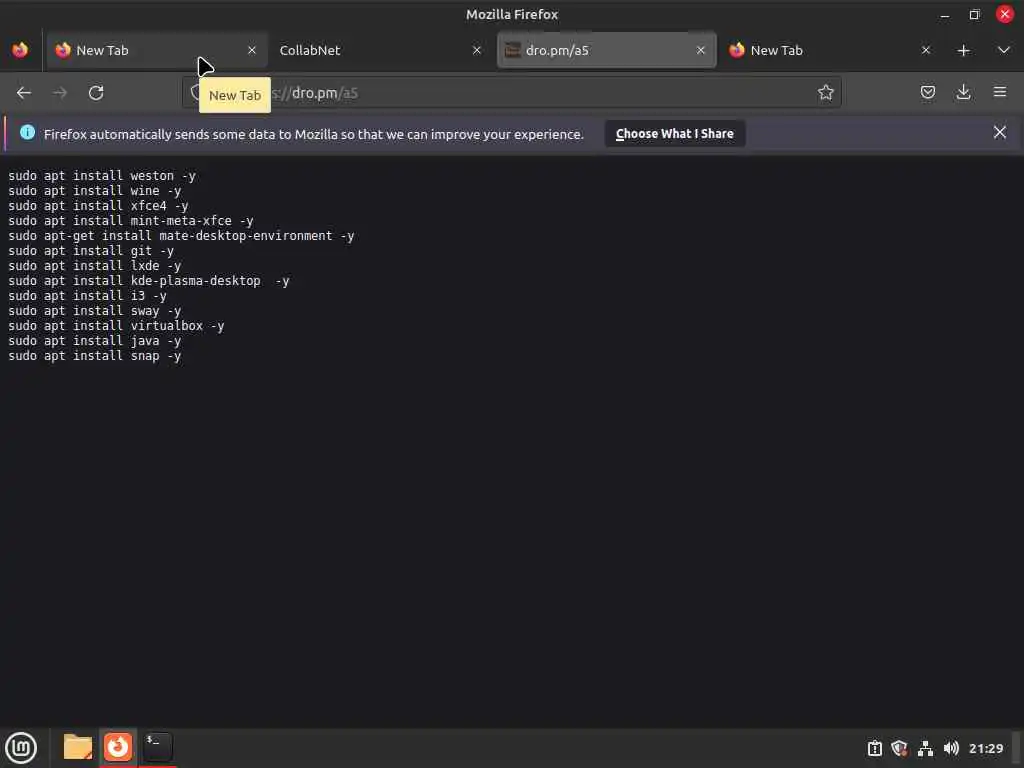Click the line 'sudo apt install weston -y'
Screen dimensions: 1024x768
(102, 176)
